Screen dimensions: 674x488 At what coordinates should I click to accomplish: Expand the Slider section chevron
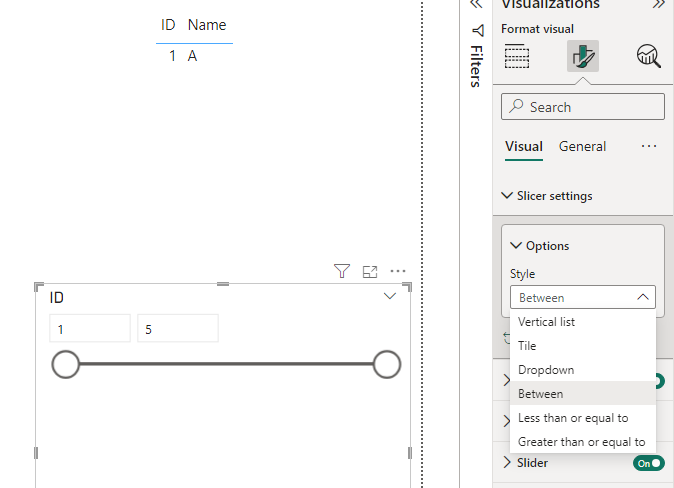pyautogui.click(x=507, y=463)
